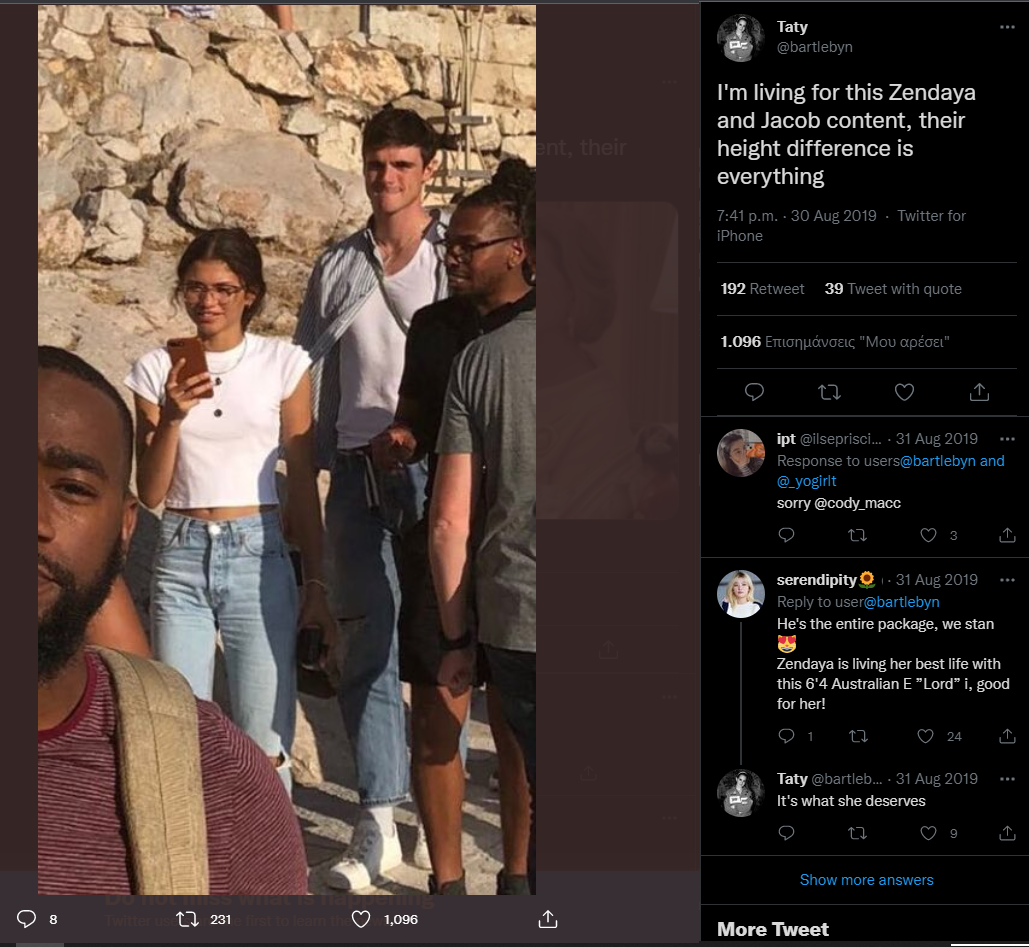This screenshot has height=947, width=1029.
Task: Click retweet icon under the main tweet
Action: coord(829,392)
